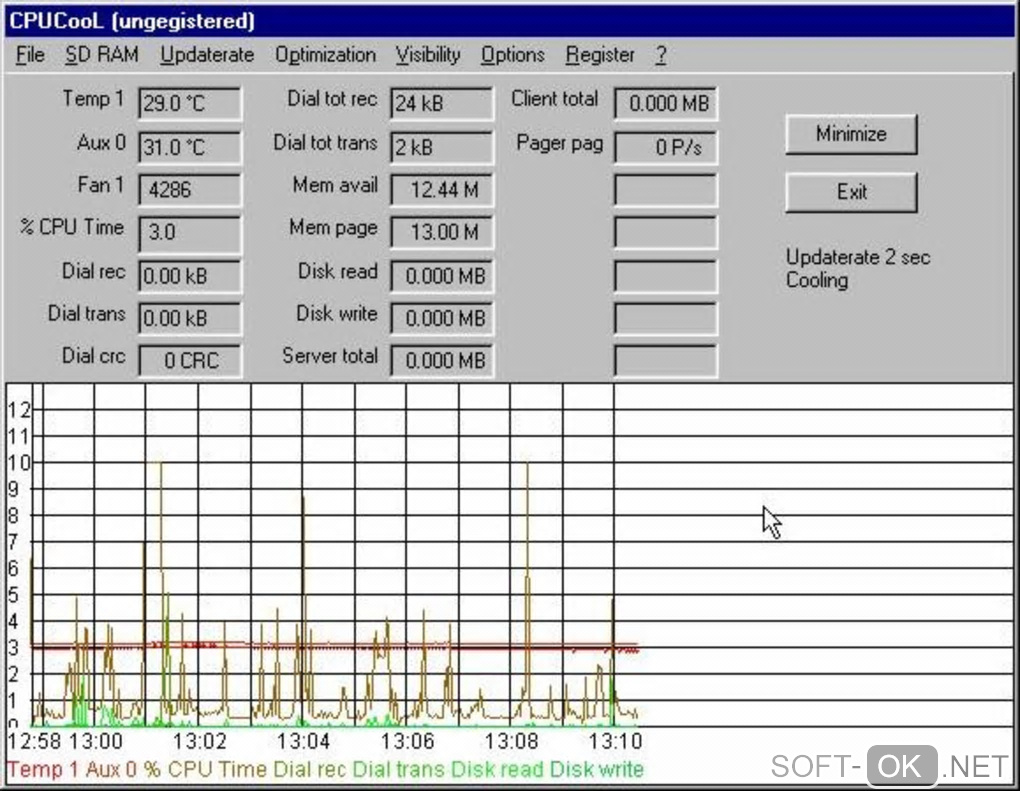Viewport: 1020px width, 791px height.
Task: Click the green Dial trans legend entry
Action: [x=398, y=770]
